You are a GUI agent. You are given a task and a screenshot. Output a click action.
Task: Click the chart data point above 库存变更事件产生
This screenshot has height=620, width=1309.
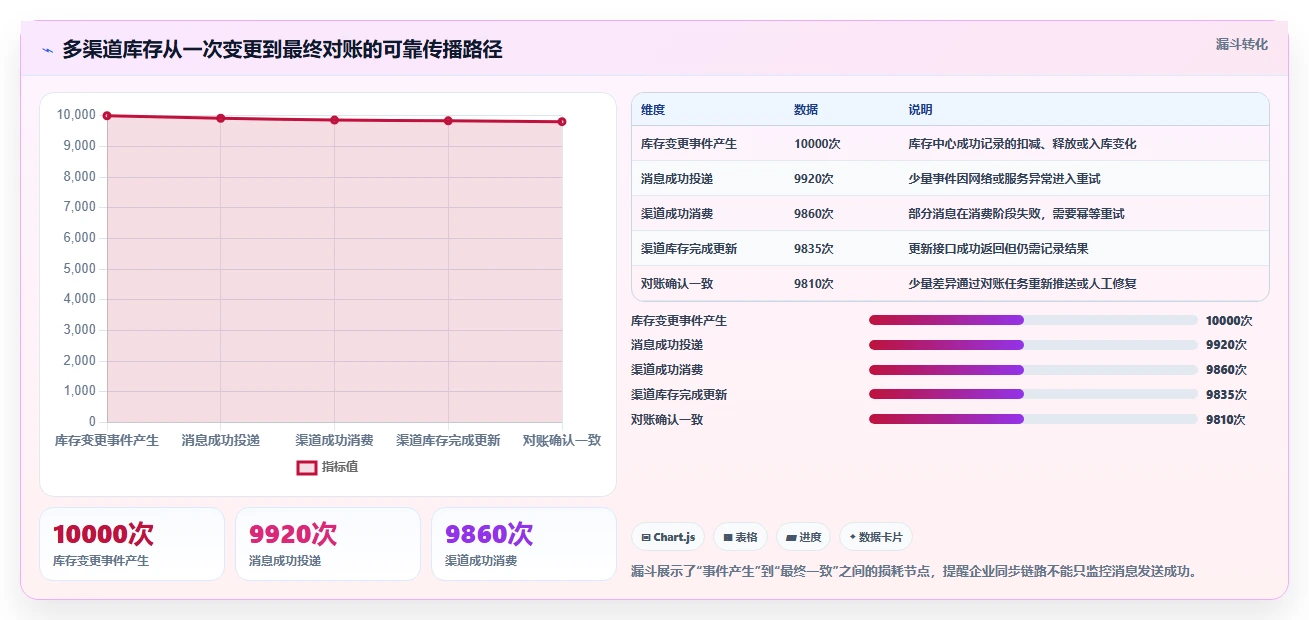click(107, 116)
